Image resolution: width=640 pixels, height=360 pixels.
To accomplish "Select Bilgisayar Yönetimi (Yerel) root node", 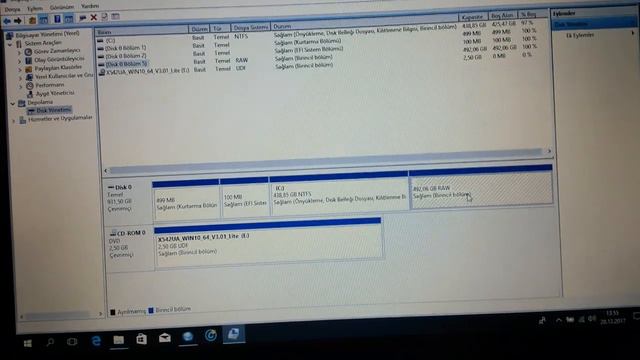I will coord(47,34).
